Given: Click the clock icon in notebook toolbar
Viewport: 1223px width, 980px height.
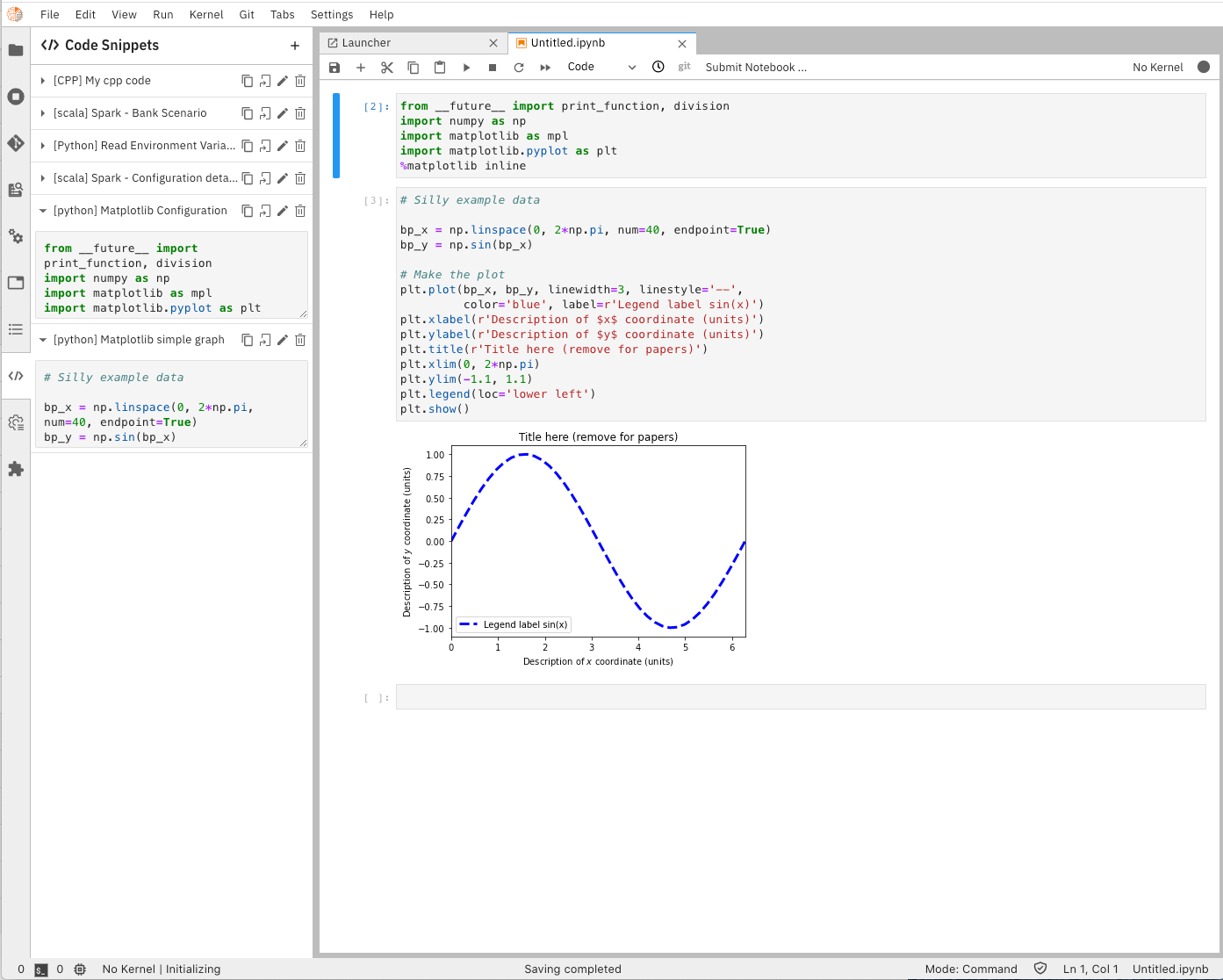Looking at the screenshot, I should click(658, 67).
